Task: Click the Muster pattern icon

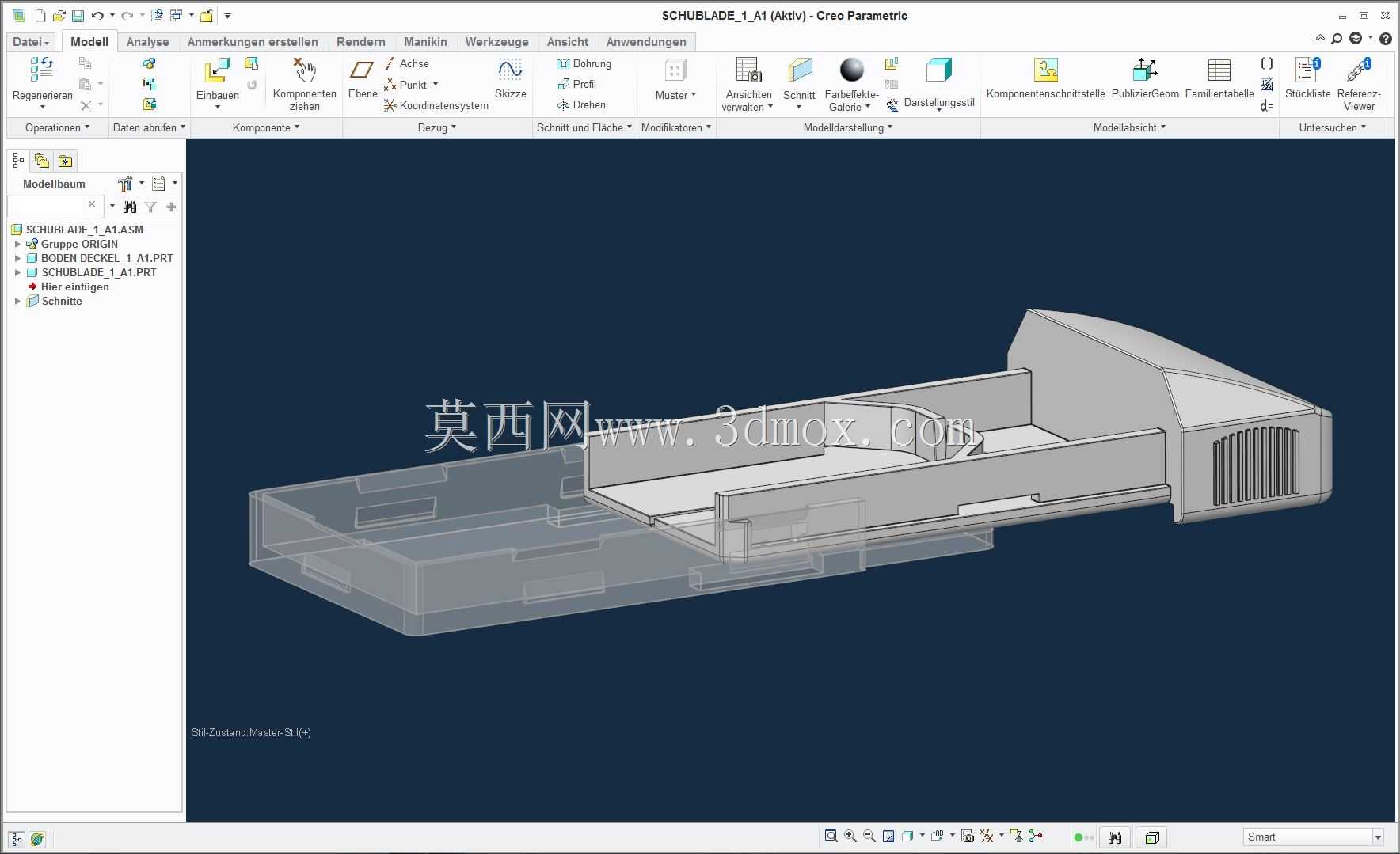Action: point(675,70)
